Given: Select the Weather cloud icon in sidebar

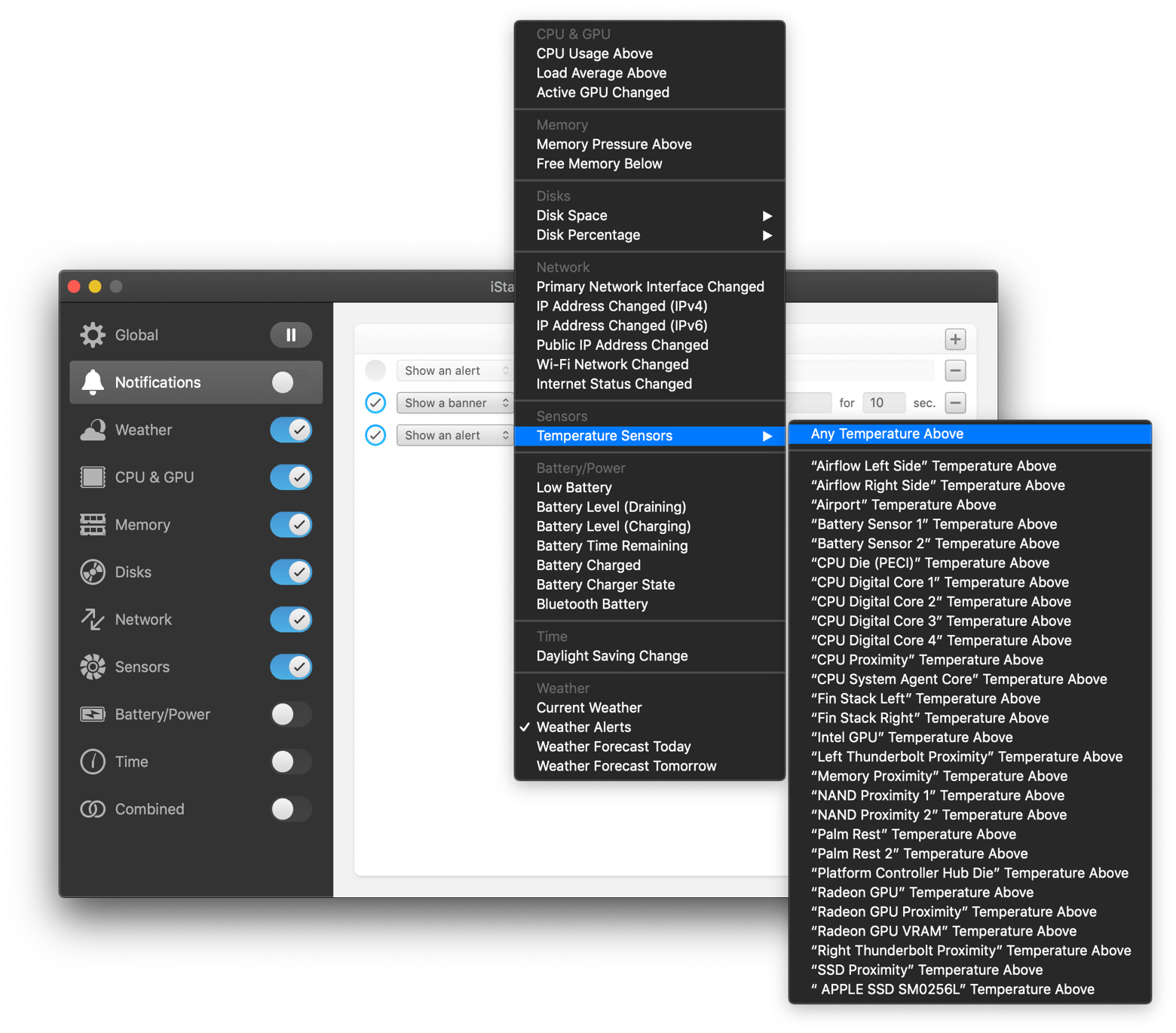Looking at the screenshot, I should (93, 430).
